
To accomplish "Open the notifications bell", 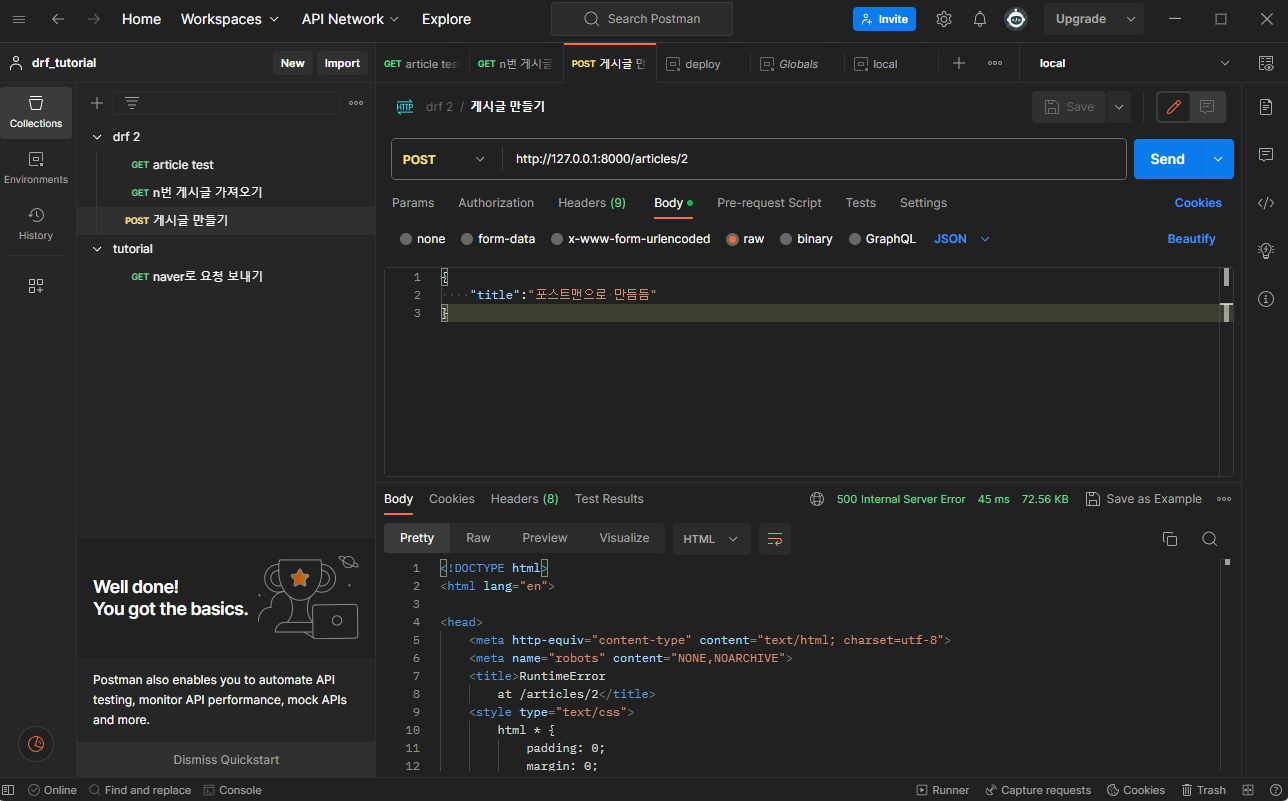I will click(980, 19).
